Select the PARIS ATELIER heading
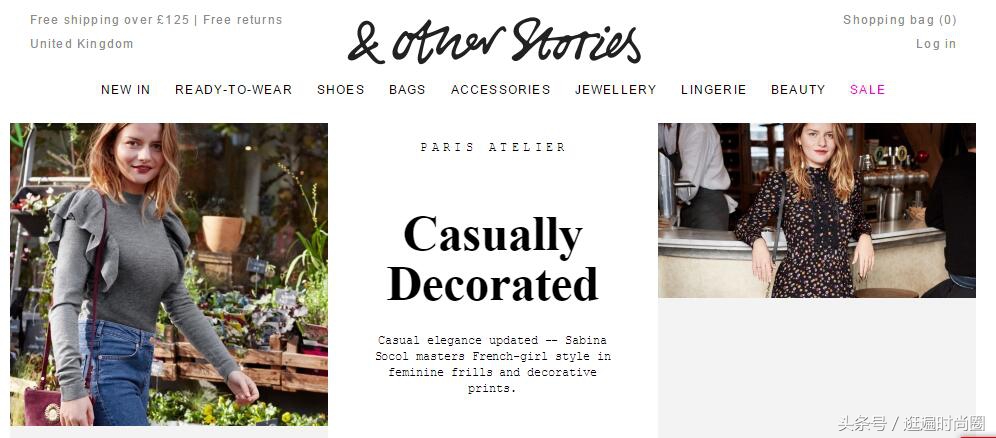This screenshot has height=438, width=996. (x=493, y=147)
